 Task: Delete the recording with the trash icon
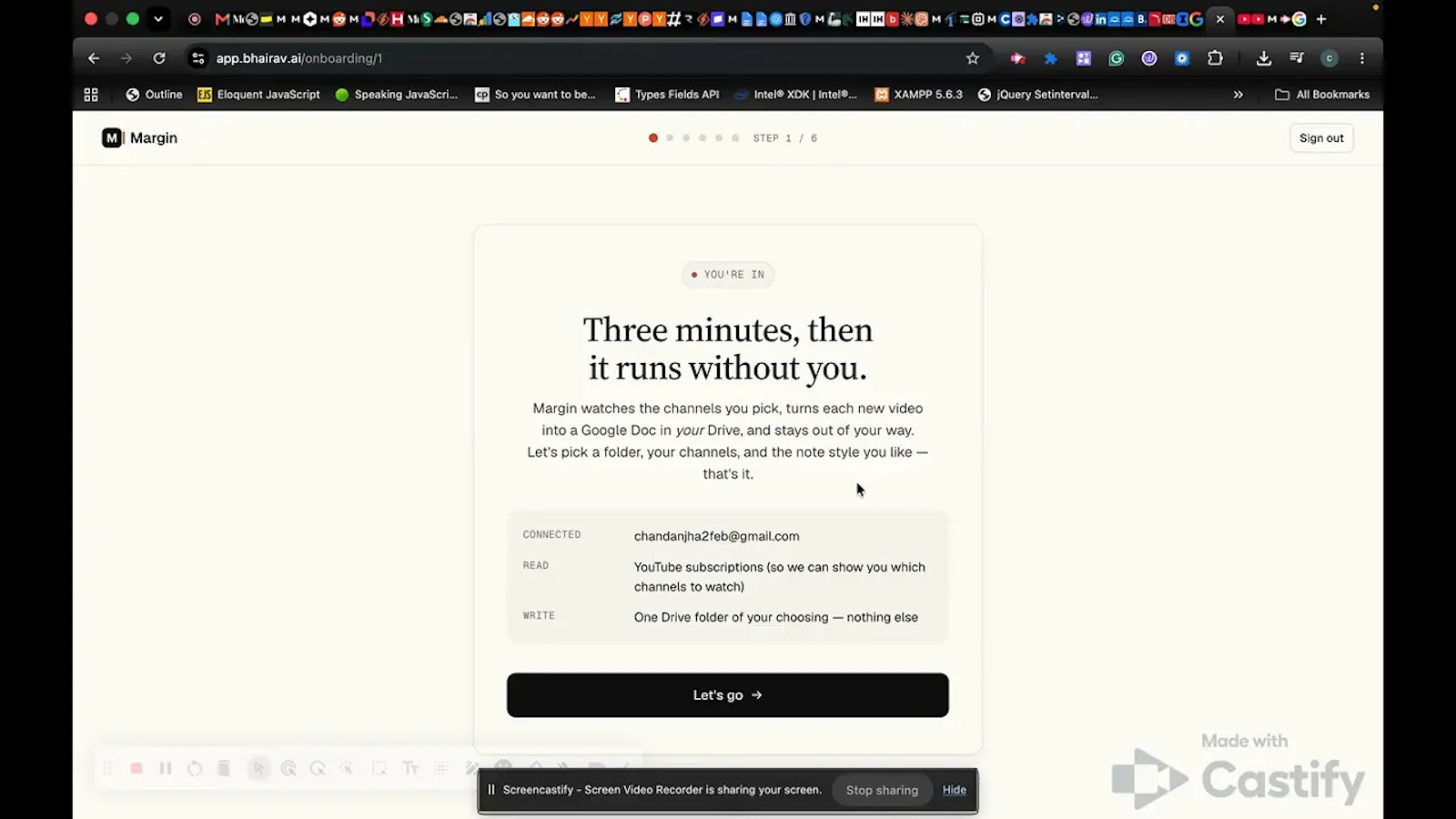[x=224, y=769]
